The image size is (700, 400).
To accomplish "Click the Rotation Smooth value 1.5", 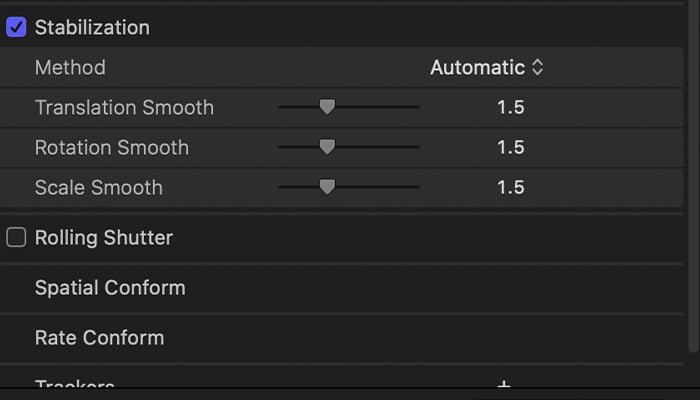I will [x=511, y=147].
